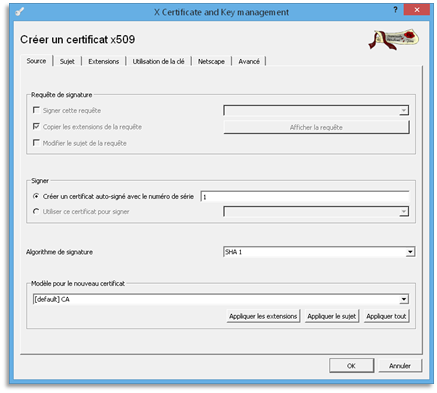
Task: Open the Sujet tab
Action: tap(67, 61)
